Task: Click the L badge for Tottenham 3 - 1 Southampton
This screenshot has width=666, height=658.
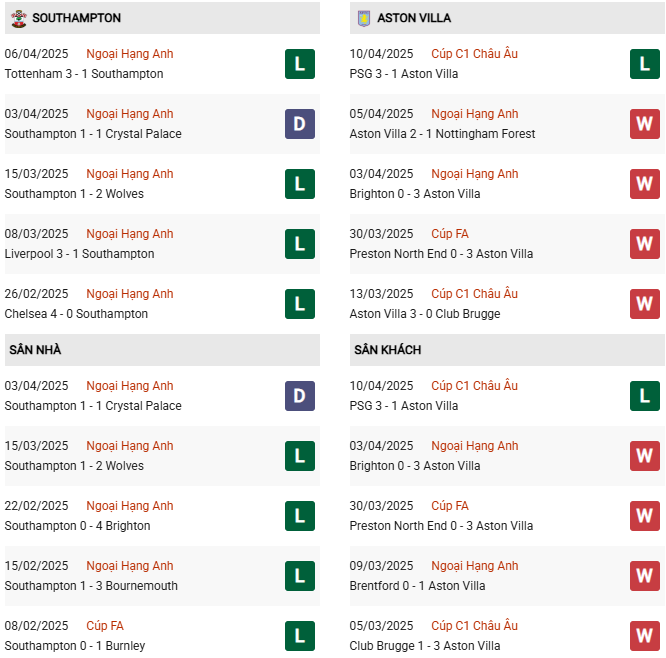Action: (299, 64)
